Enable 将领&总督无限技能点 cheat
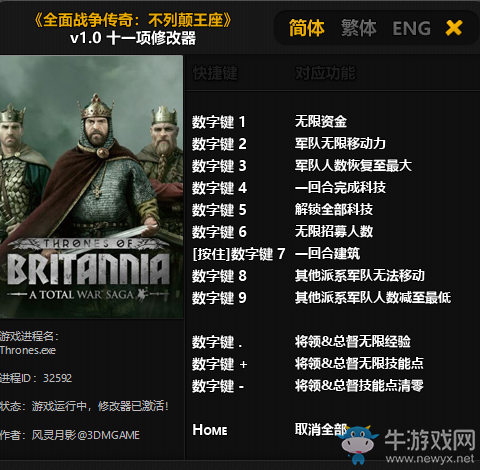The height and width of the screenshot is (470, 480). coord(359,364)
